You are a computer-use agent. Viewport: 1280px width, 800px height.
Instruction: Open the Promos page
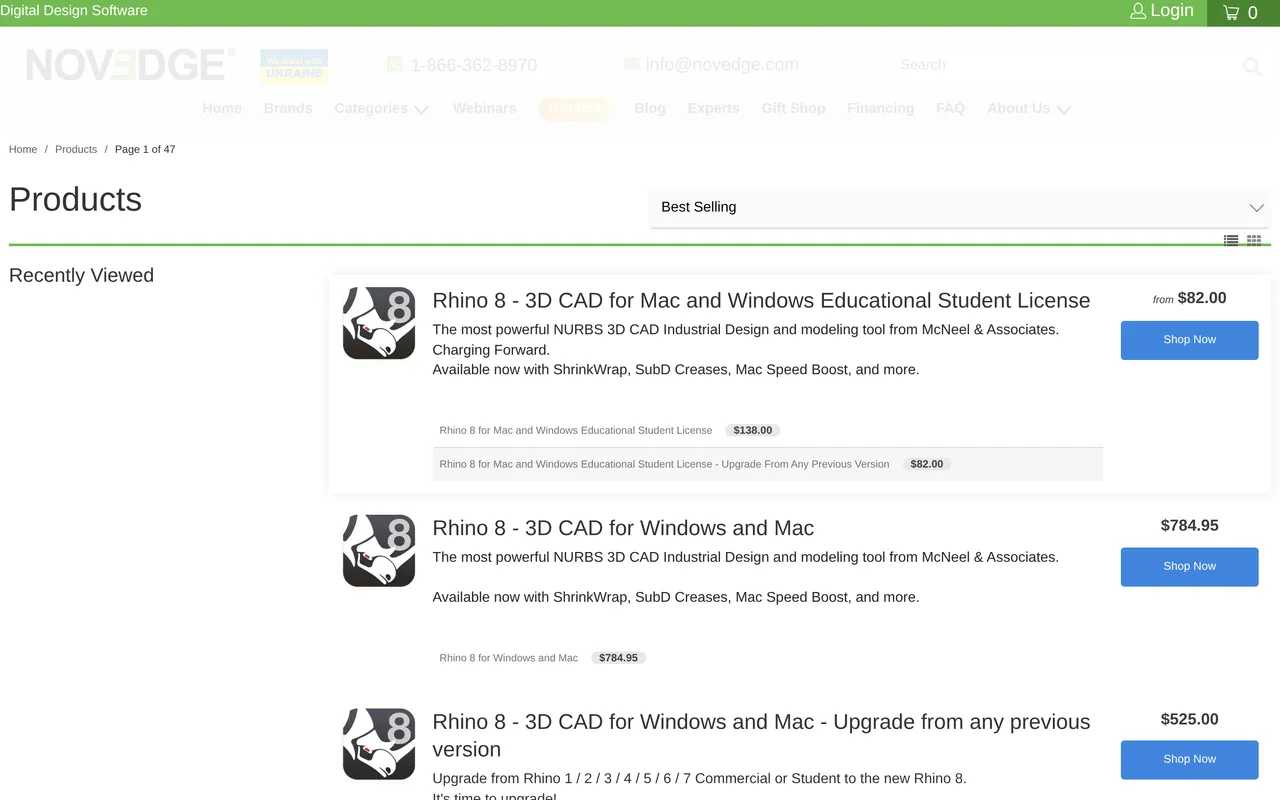575,108
